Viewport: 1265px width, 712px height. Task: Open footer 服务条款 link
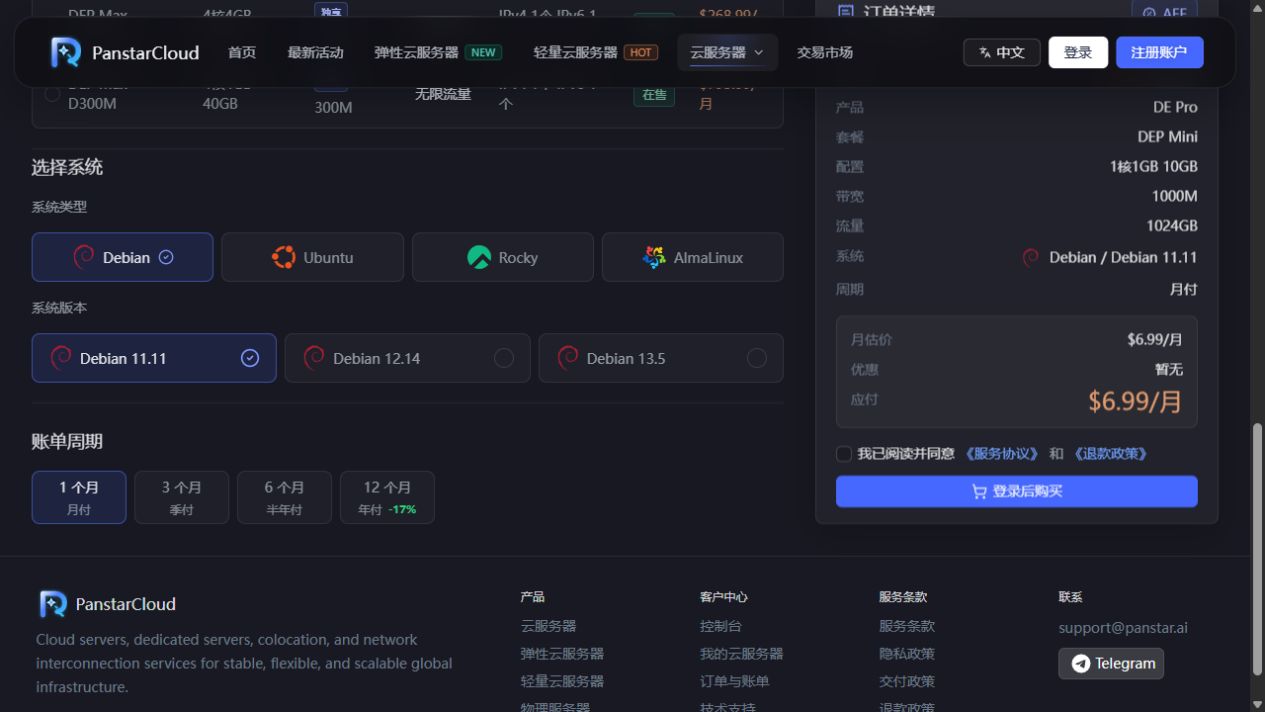pos(907,626)
